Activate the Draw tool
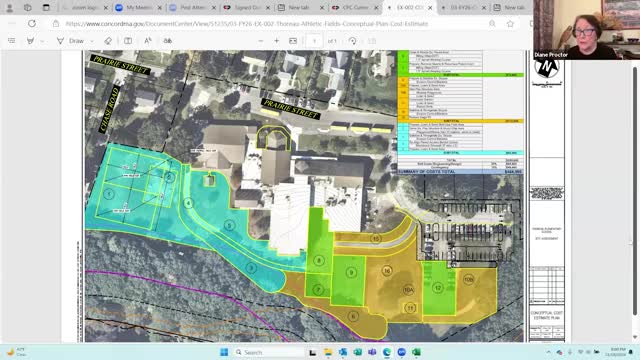640x360 pixels. coord(72,41)
